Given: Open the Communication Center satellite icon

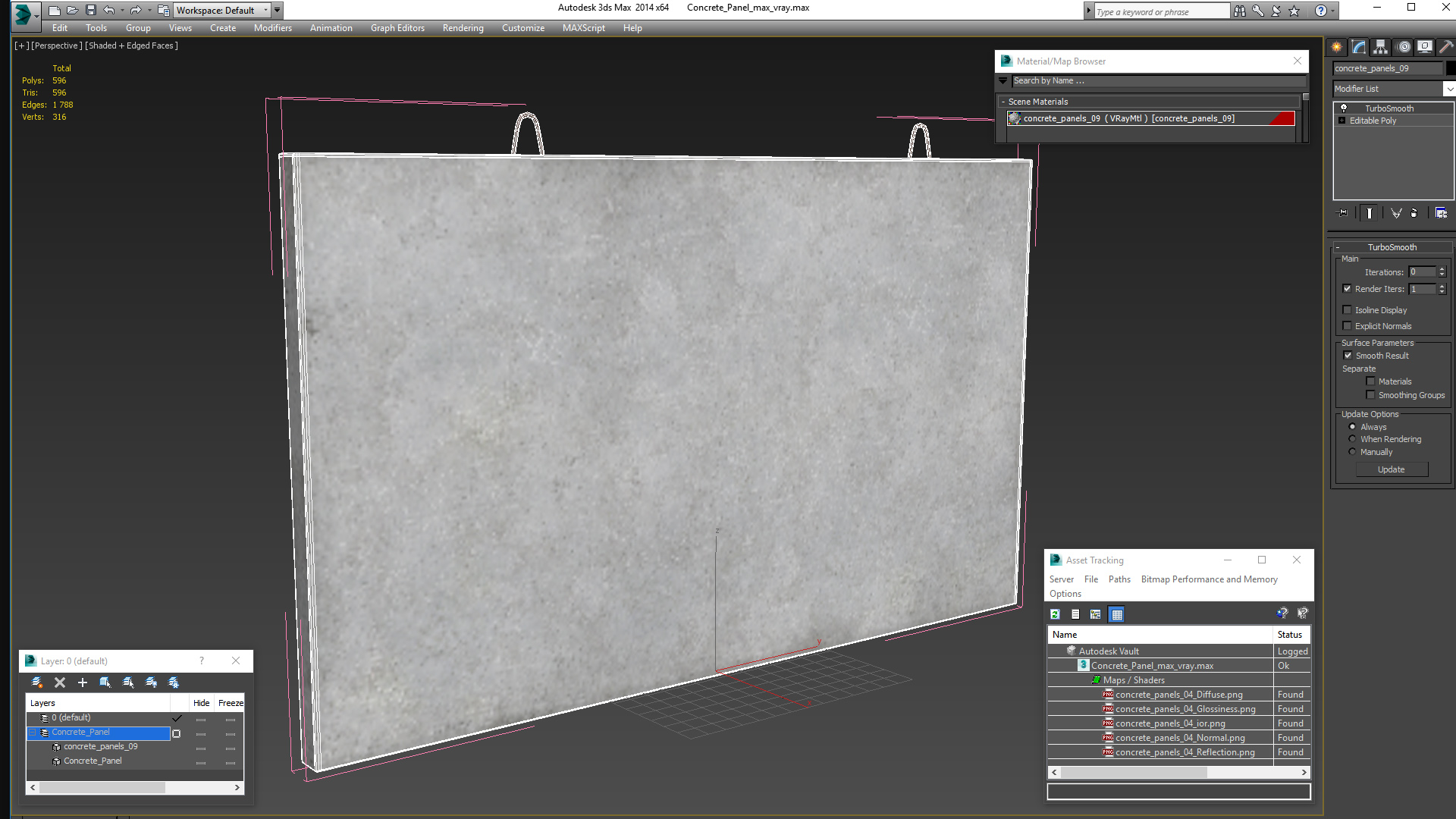Looking at the screenshot, I should 1276,11.
